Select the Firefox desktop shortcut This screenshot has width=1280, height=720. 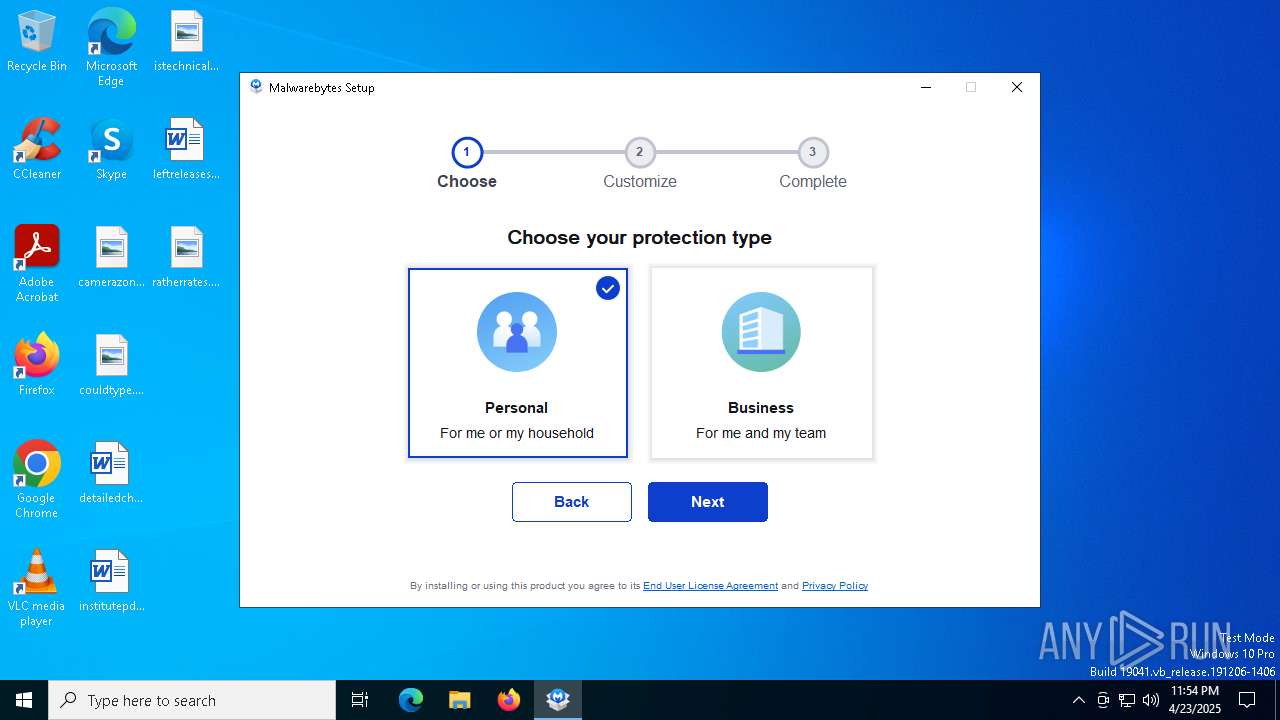click(37, 366)
